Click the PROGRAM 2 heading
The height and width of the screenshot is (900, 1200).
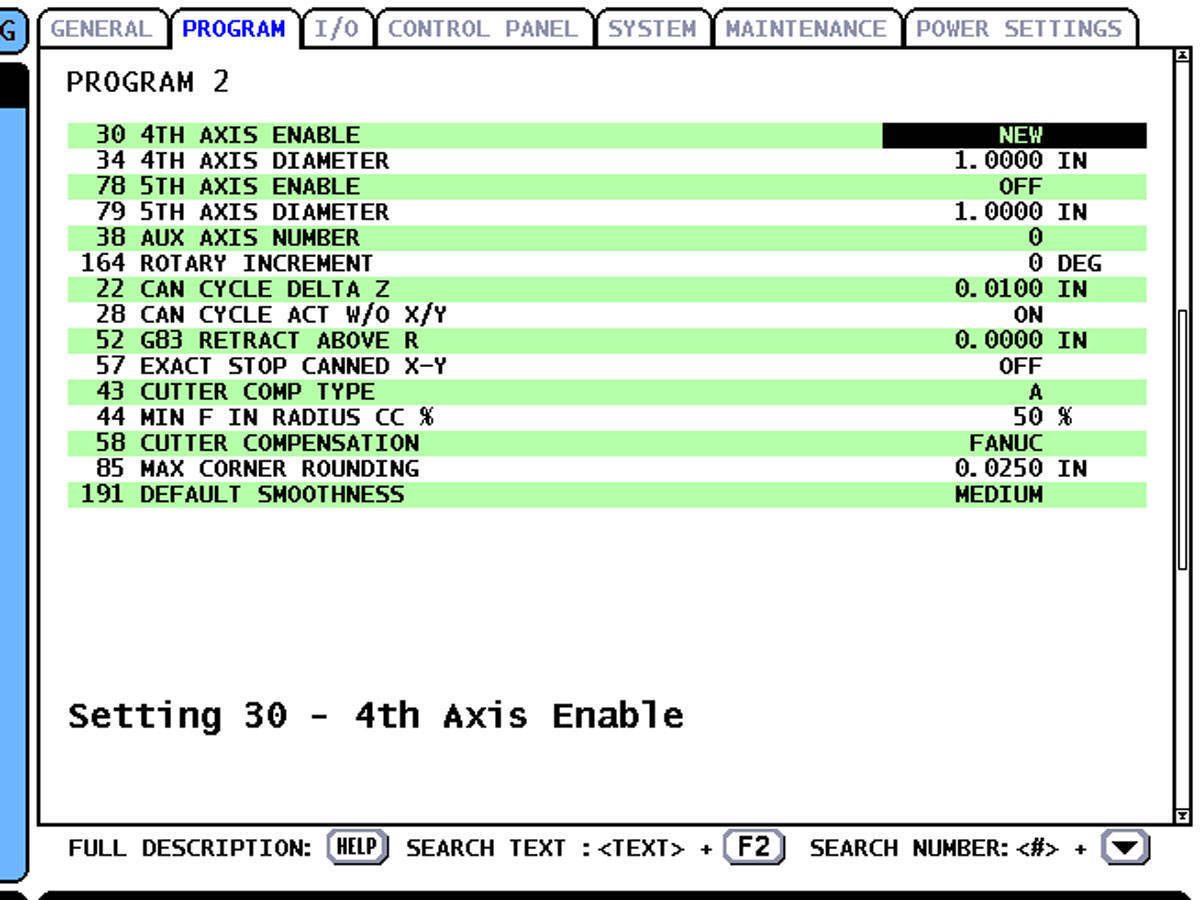pos(148,83)
